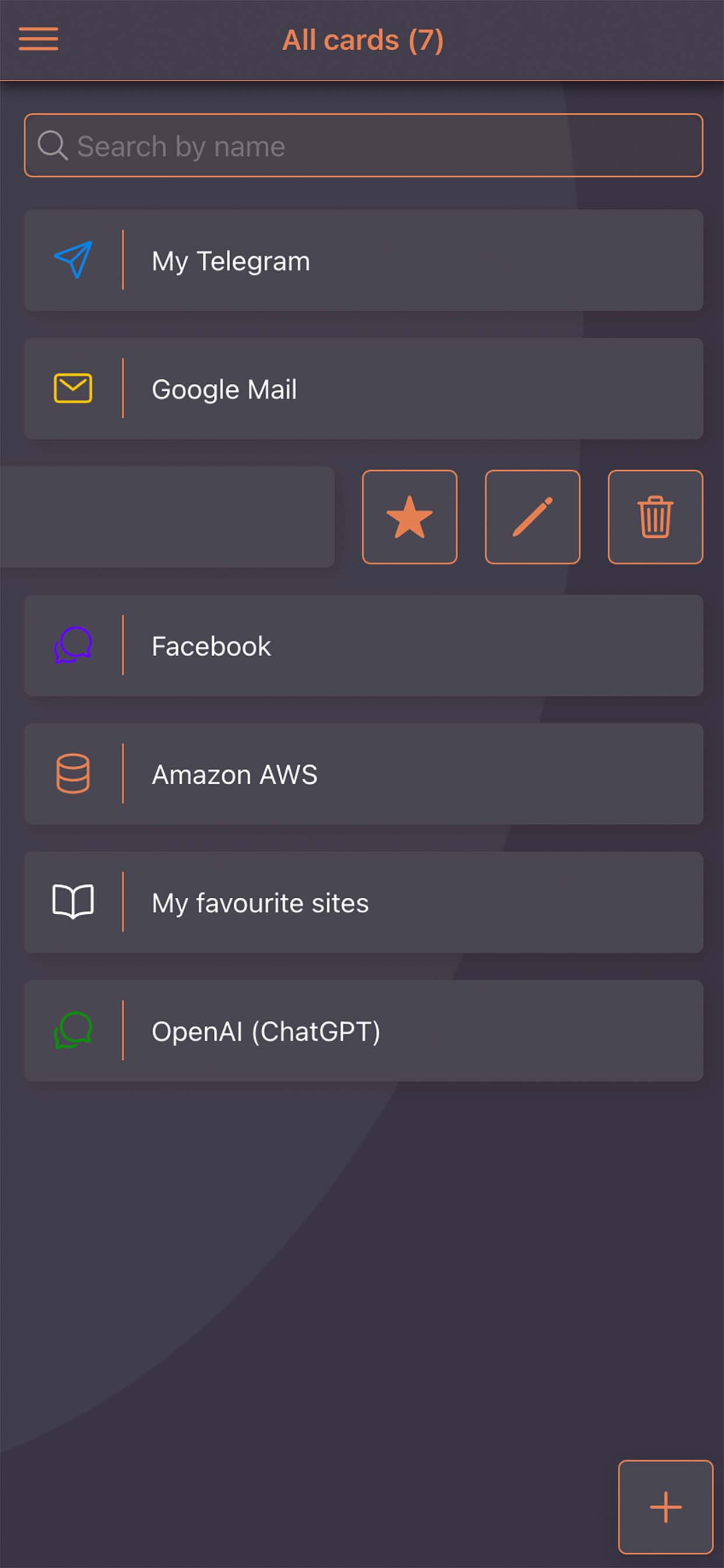Mark swiped card as favourite with star
The height and width of the screenshot is (1568, 724).
(x=409, y=517)
